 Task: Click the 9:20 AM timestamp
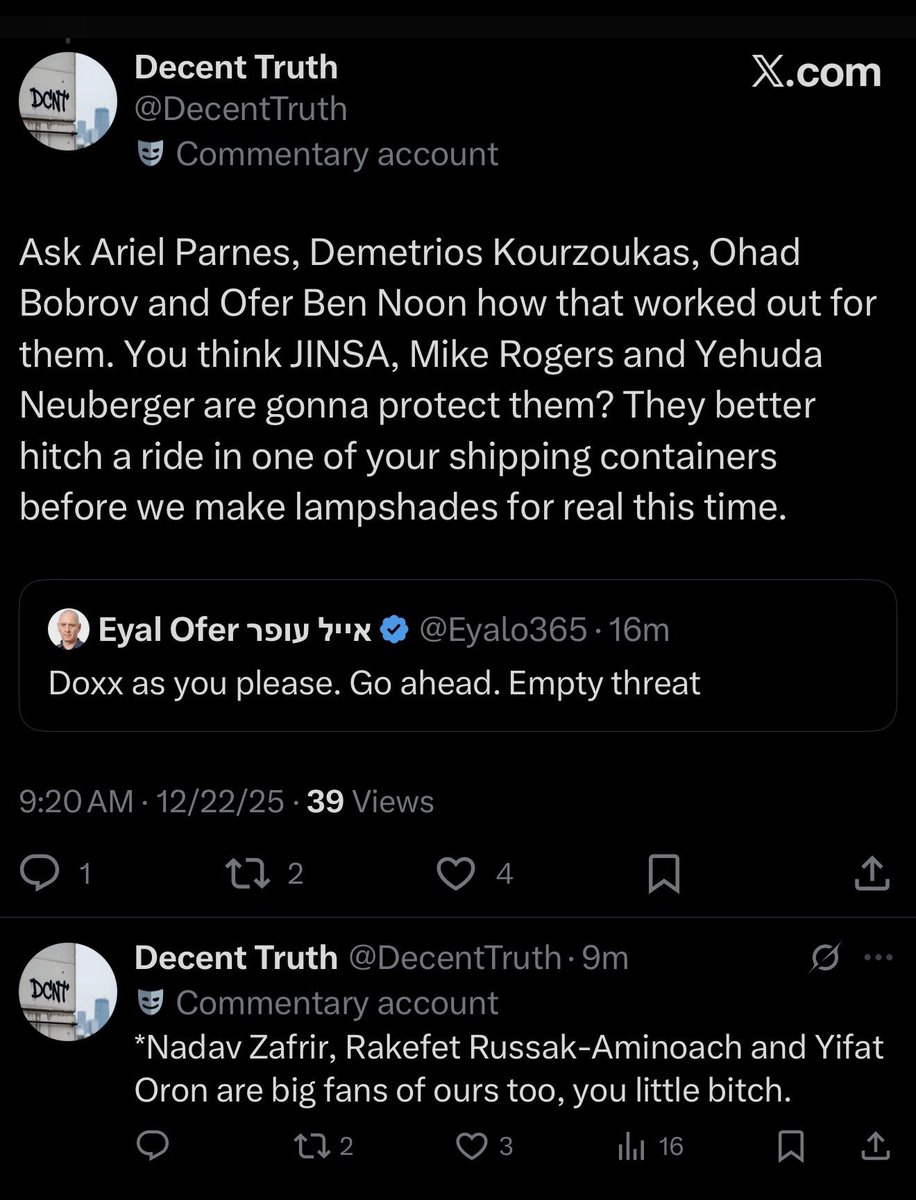(76, 802)
